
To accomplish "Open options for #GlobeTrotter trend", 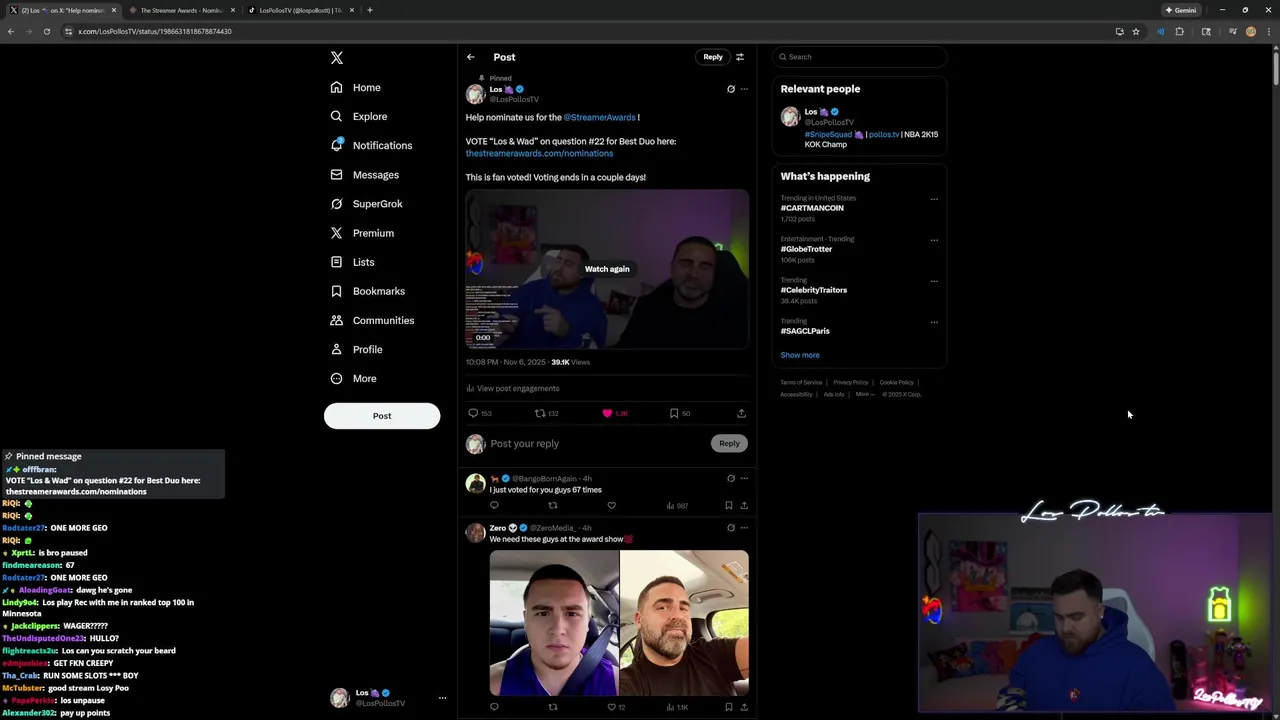I will [x=934, y=240].
